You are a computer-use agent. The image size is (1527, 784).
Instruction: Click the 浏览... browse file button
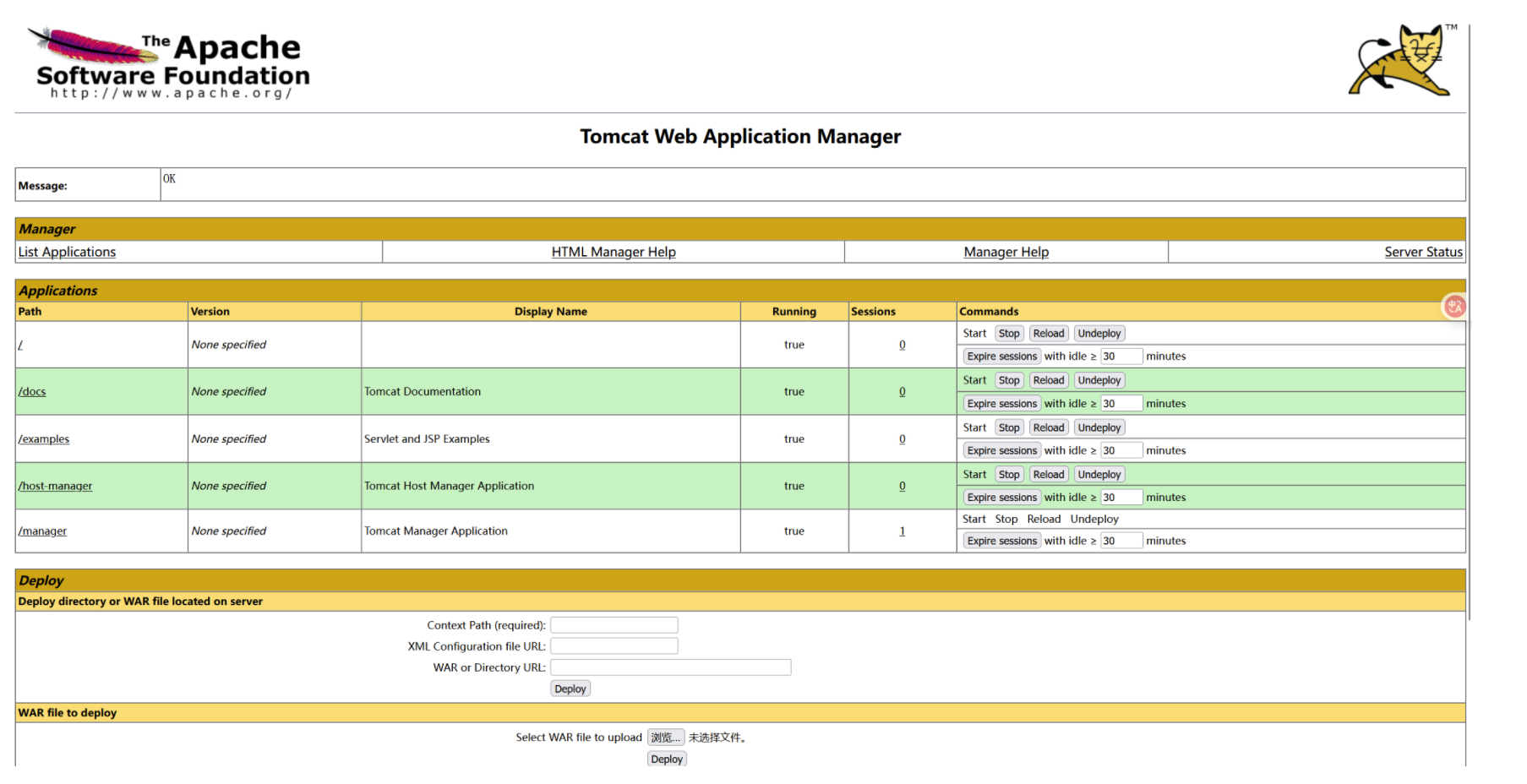coord(666,738)
